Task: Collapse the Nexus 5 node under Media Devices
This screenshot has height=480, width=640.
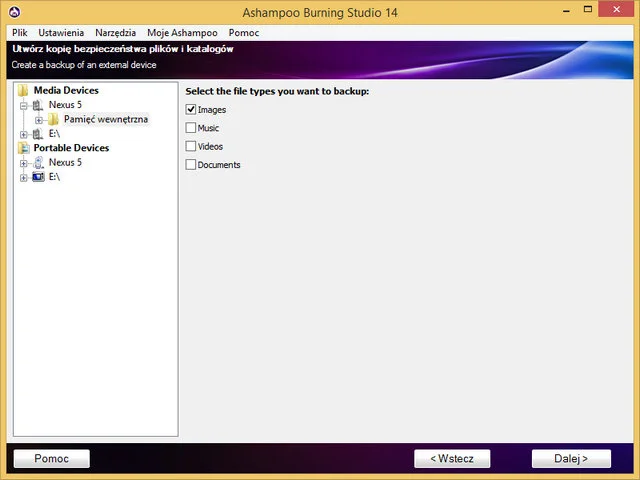Action: pos(24,105)
